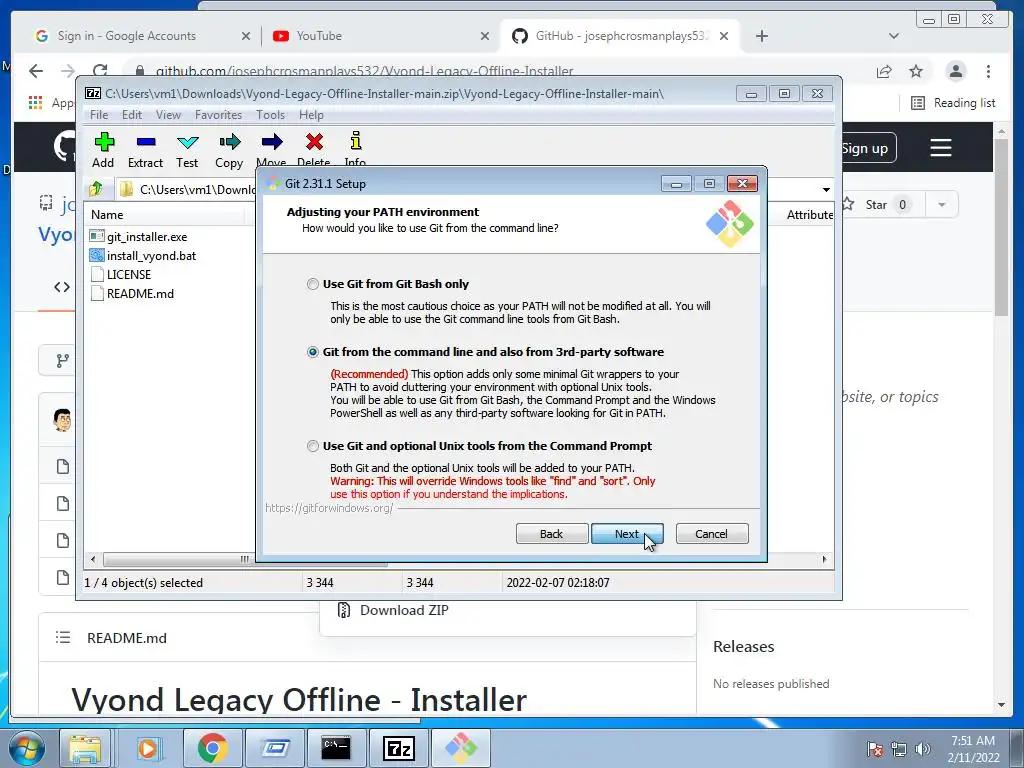Select Use Git from Git Bash only
This screenshot has height=768, width=1024.
pyautogui.click(x=313, y=284)
